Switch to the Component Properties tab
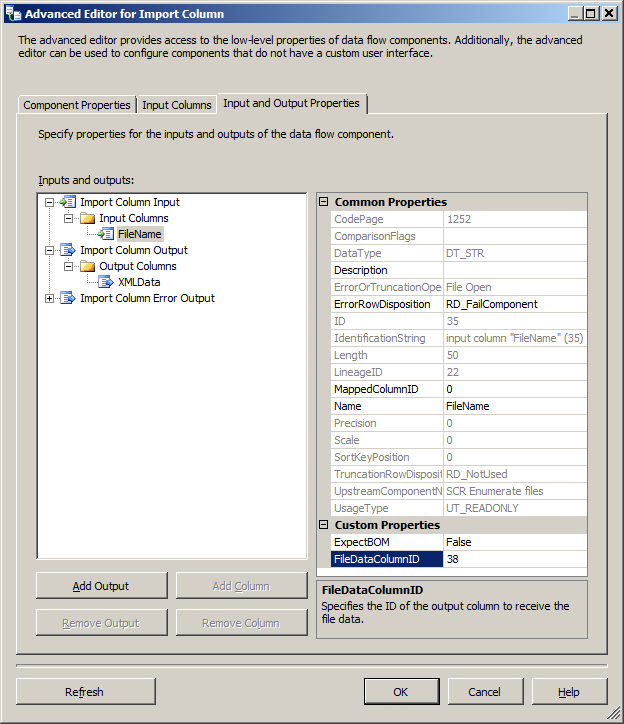 pyautogui.click(x=77, y=105)
